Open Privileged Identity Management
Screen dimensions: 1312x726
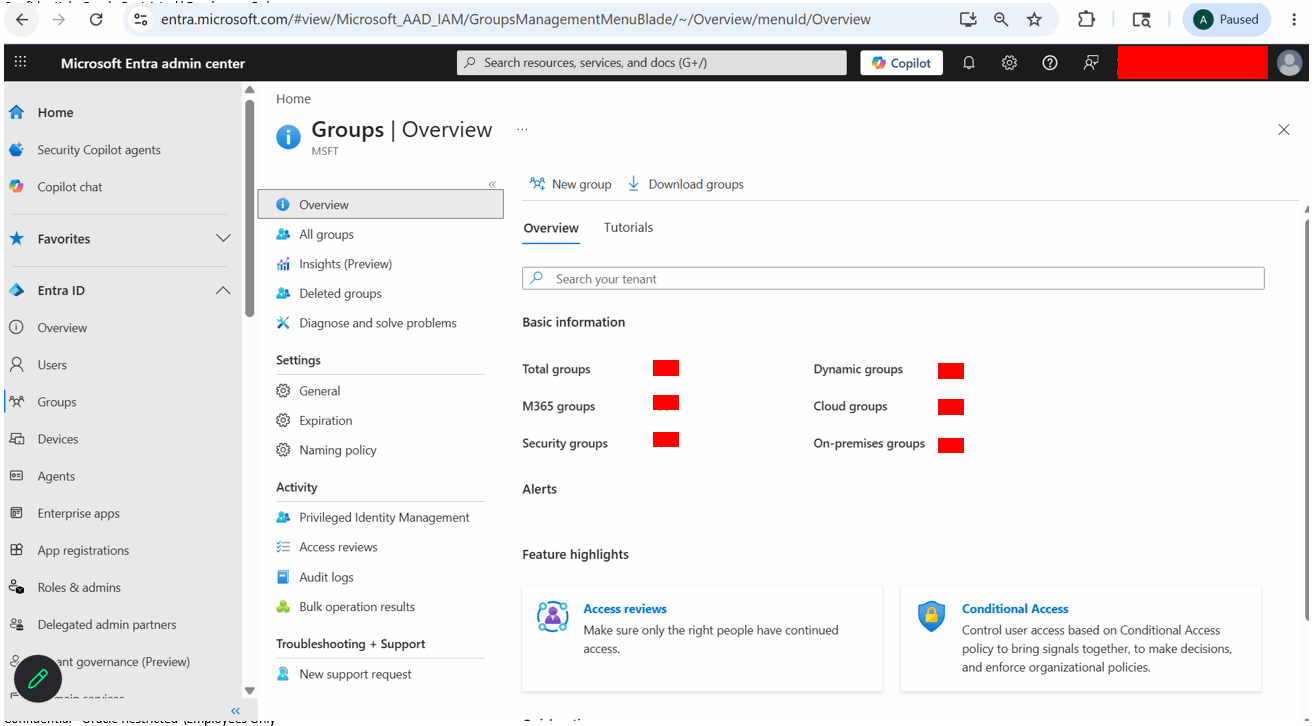(384, 518)
